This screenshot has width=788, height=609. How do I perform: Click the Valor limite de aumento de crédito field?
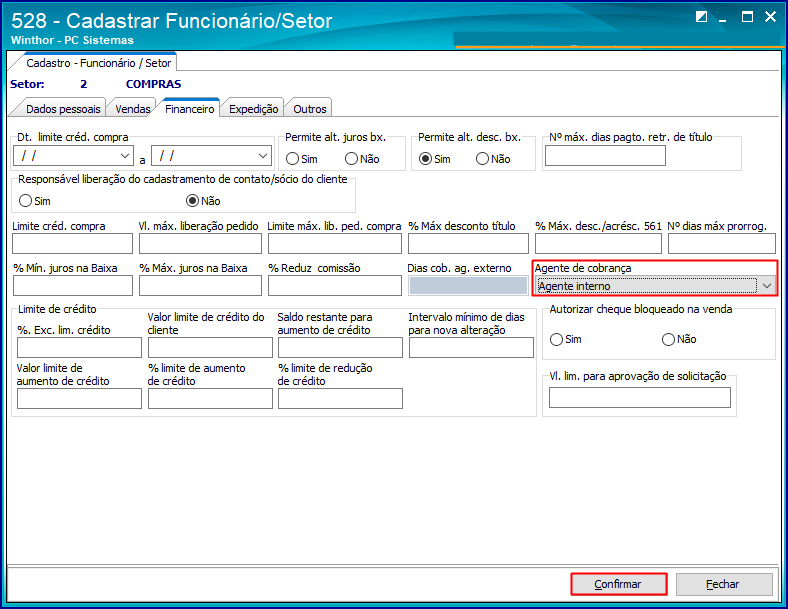[x=79, y=398]
